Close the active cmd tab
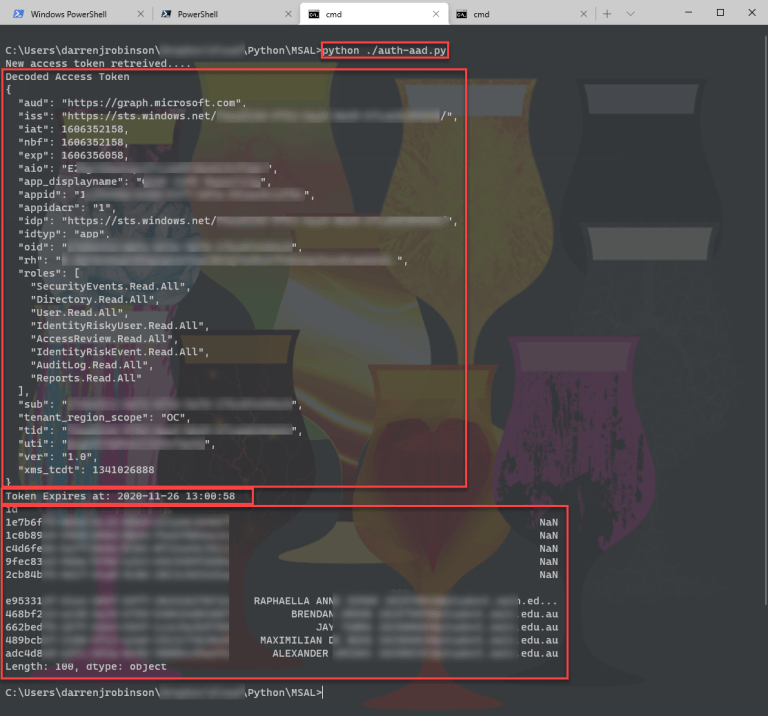768x716 pixels. coord(436,14)
